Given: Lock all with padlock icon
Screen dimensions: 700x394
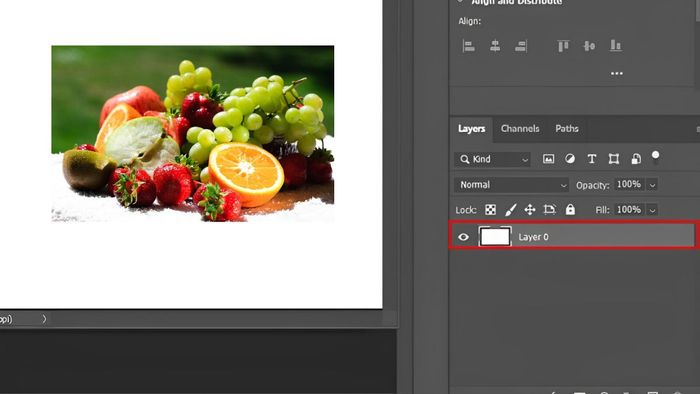Looking at the screenshot, I should click(x=570, y=210).
